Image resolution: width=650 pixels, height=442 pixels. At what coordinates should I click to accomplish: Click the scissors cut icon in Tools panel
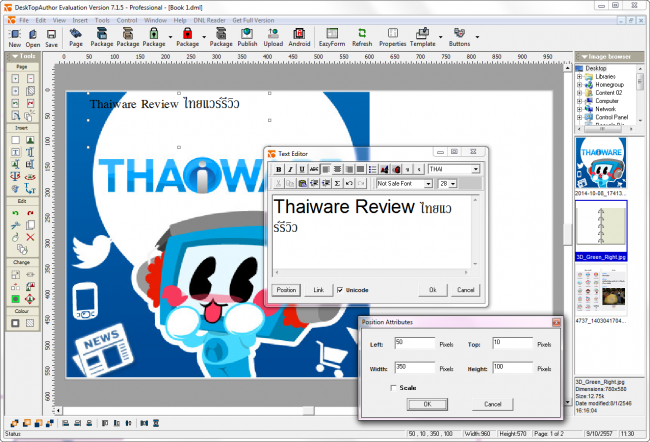15,225
